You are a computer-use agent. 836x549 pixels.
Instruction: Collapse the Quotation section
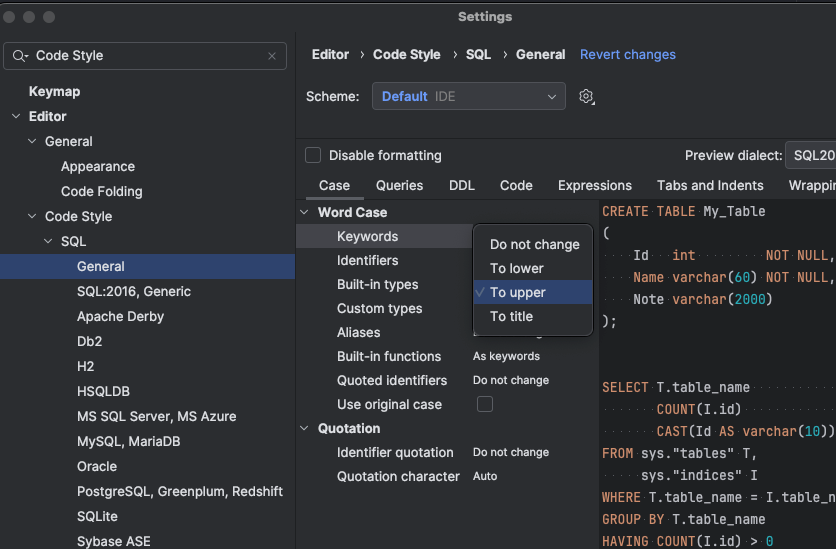(304, 428)
